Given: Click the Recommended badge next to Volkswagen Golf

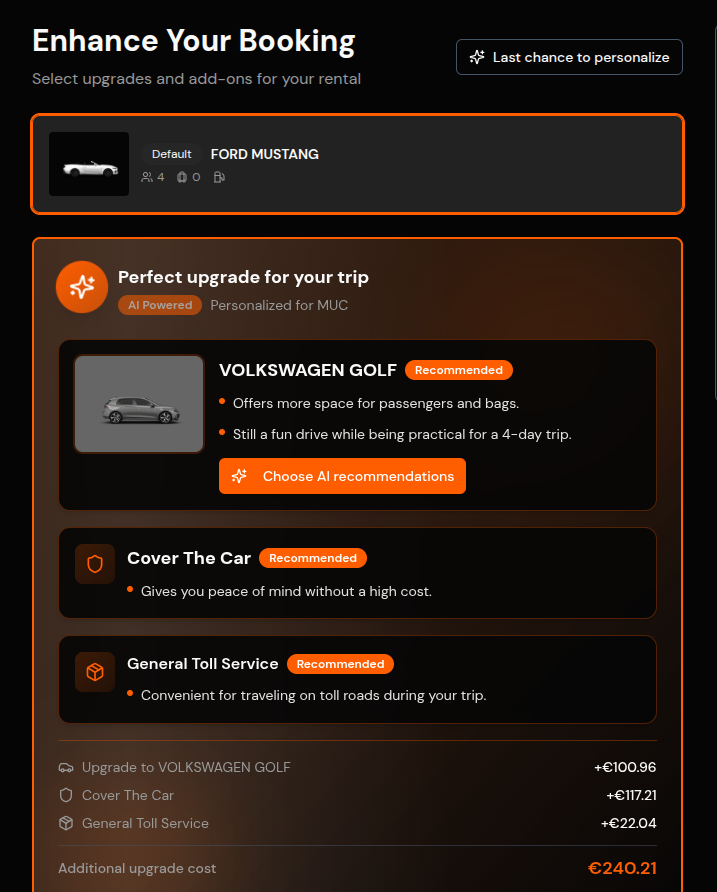Looking at the screenshot, I should (x=459, y=370).
